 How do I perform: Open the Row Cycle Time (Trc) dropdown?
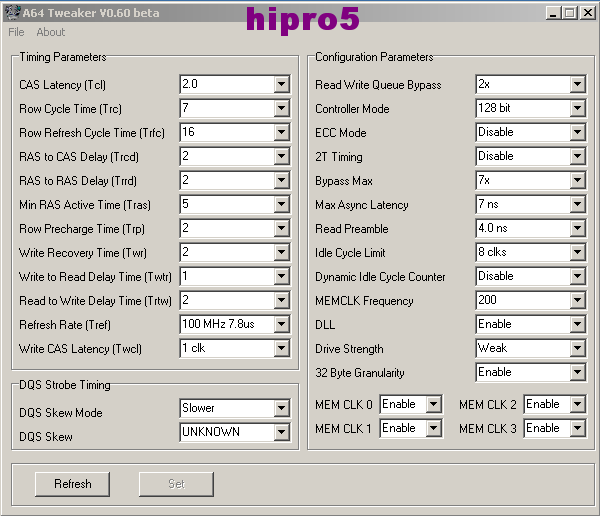(x=281, y=108)
